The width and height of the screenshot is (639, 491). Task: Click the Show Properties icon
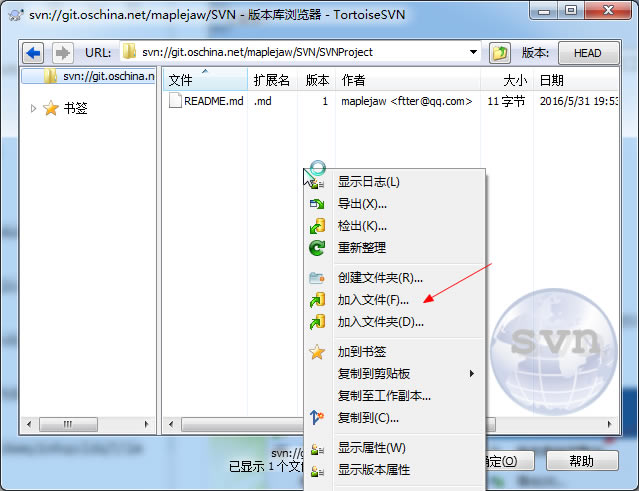(x=317, y=449)
